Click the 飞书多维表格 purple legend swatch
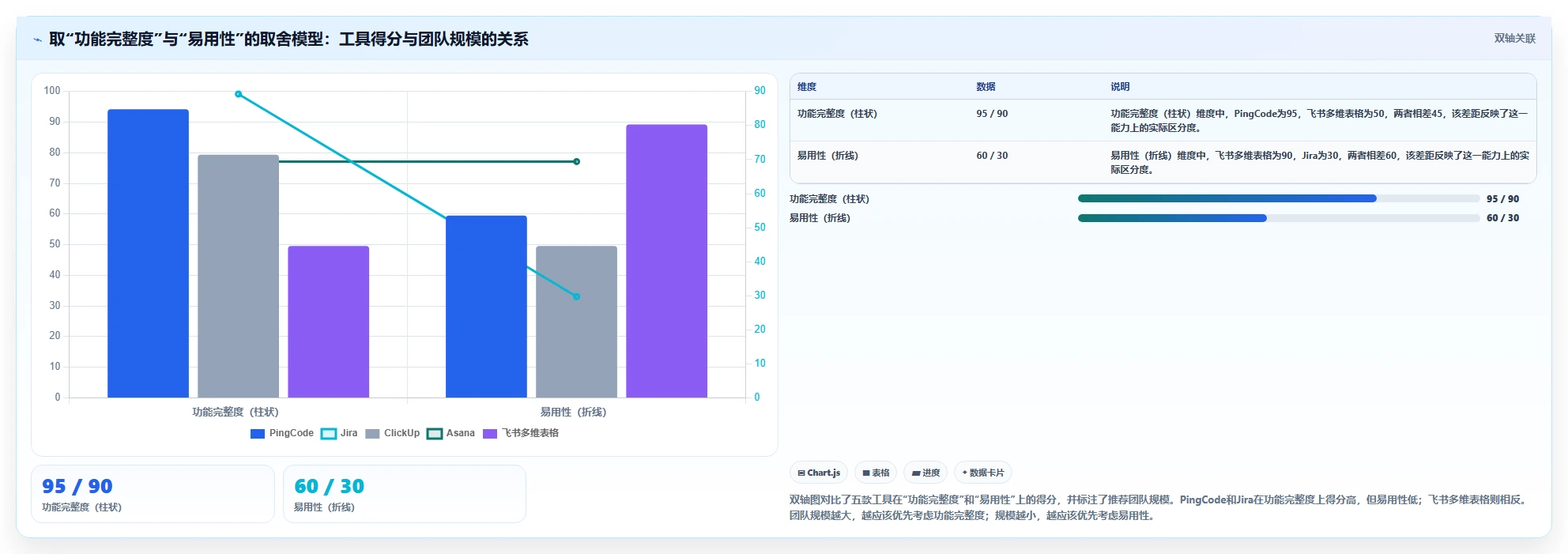The width and height of the screenshot is (1568, 554). click(x=490, y=434)
